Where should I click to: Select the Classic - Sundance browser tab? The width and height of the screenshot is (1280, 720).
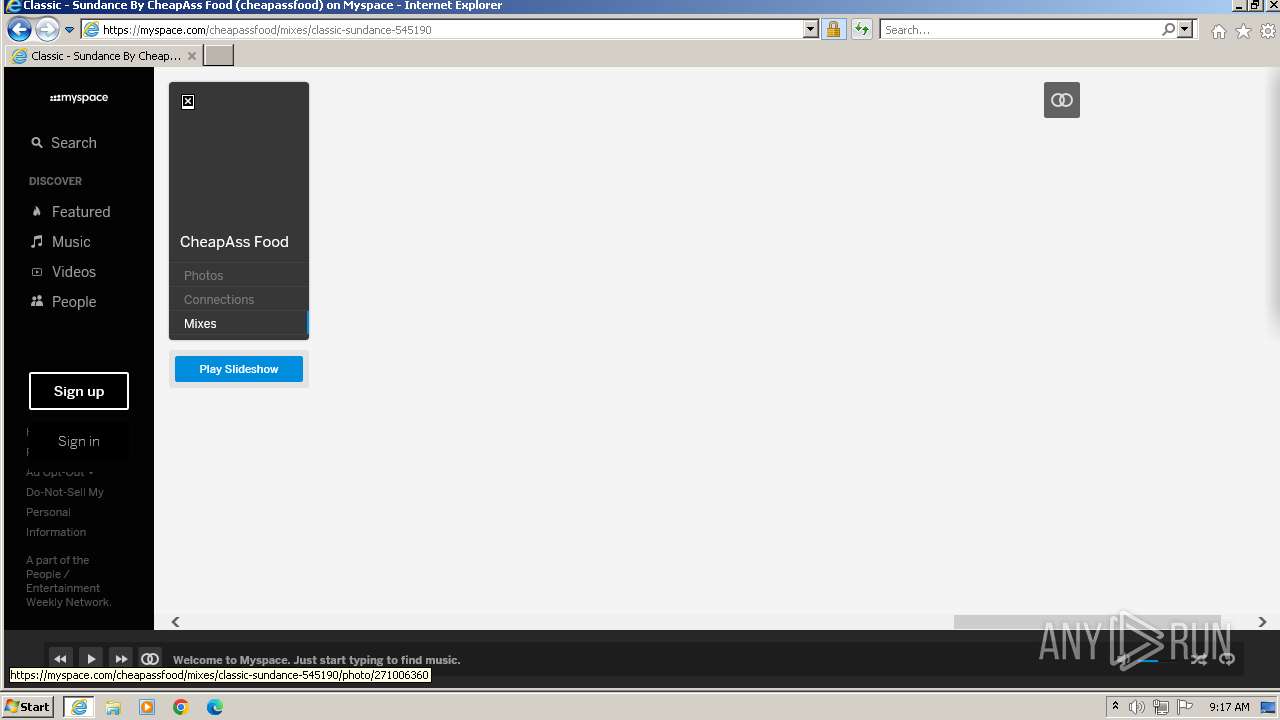pos(104,56)
